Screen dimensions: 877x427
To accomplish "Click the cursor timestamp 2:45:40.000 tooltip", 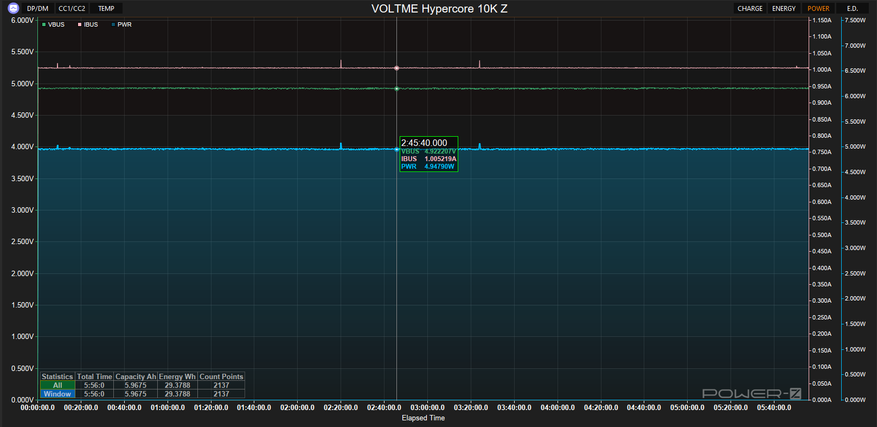I will (x=424, y=143).
